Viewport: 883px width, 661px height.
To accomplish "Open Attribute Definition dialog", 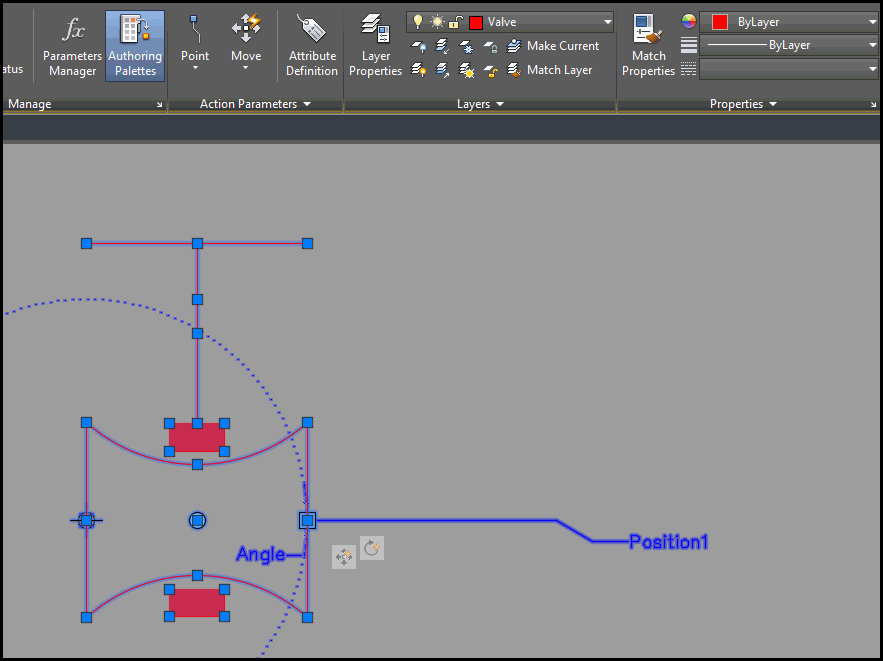I will (312, 46).
